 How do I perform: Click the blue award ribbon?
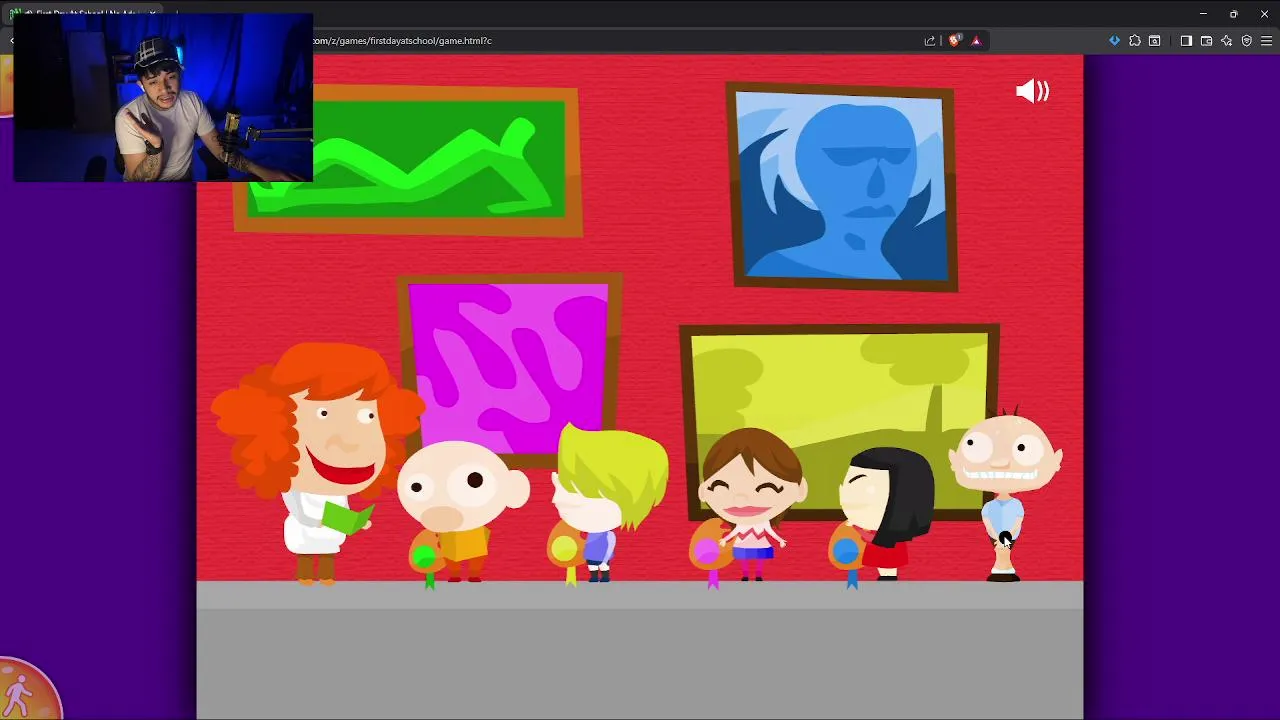point(847,554)
